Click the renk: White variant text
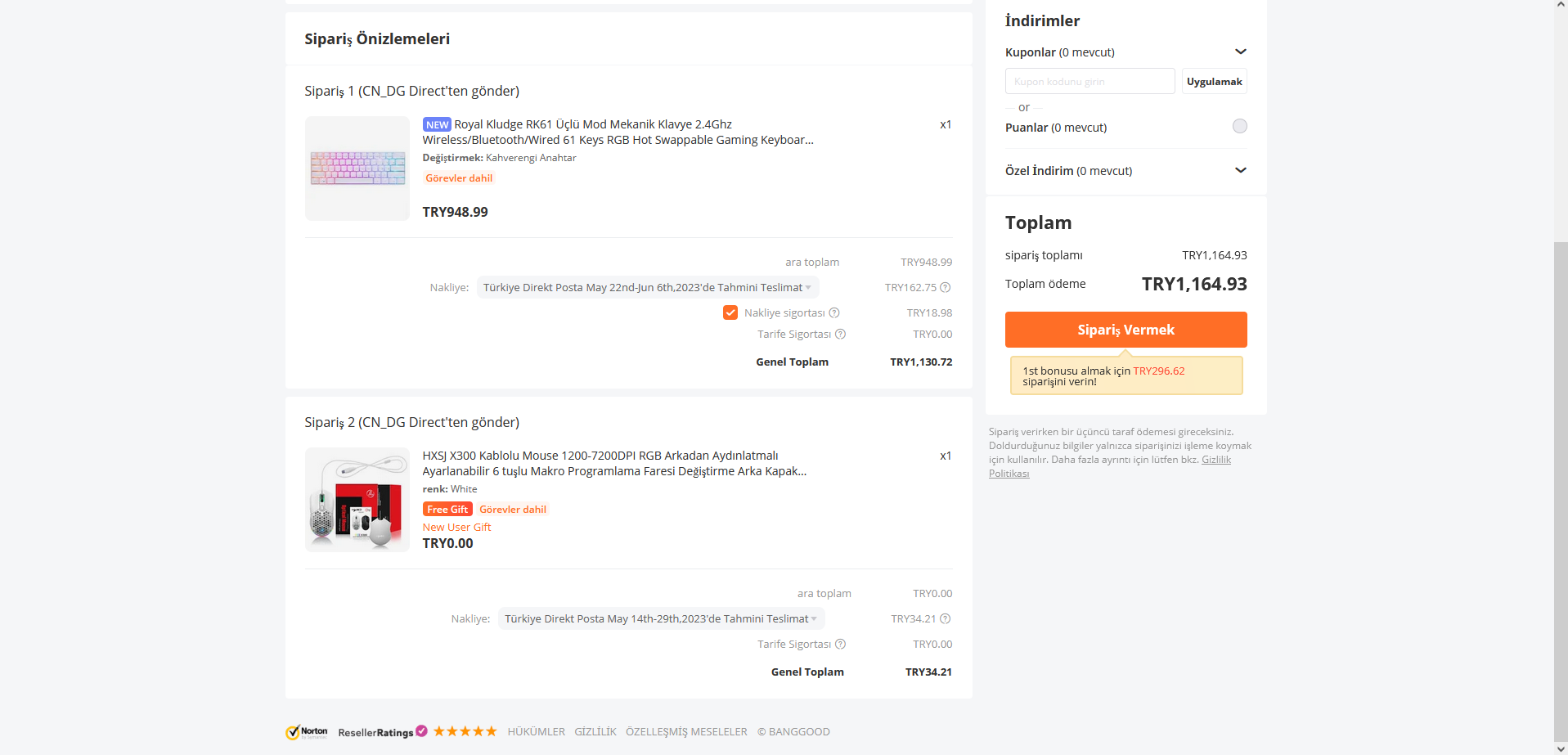The height and width of the screenshot is (755, 1568). point(450,489)
